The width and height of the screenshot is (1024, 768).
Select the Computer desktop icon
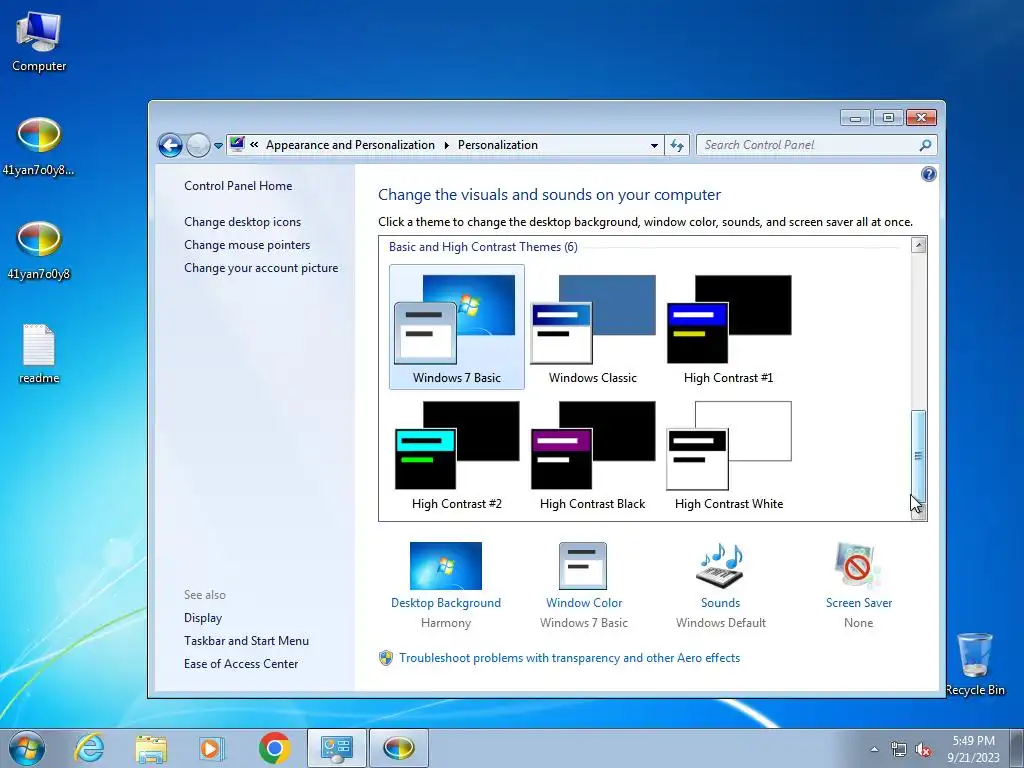39,42
